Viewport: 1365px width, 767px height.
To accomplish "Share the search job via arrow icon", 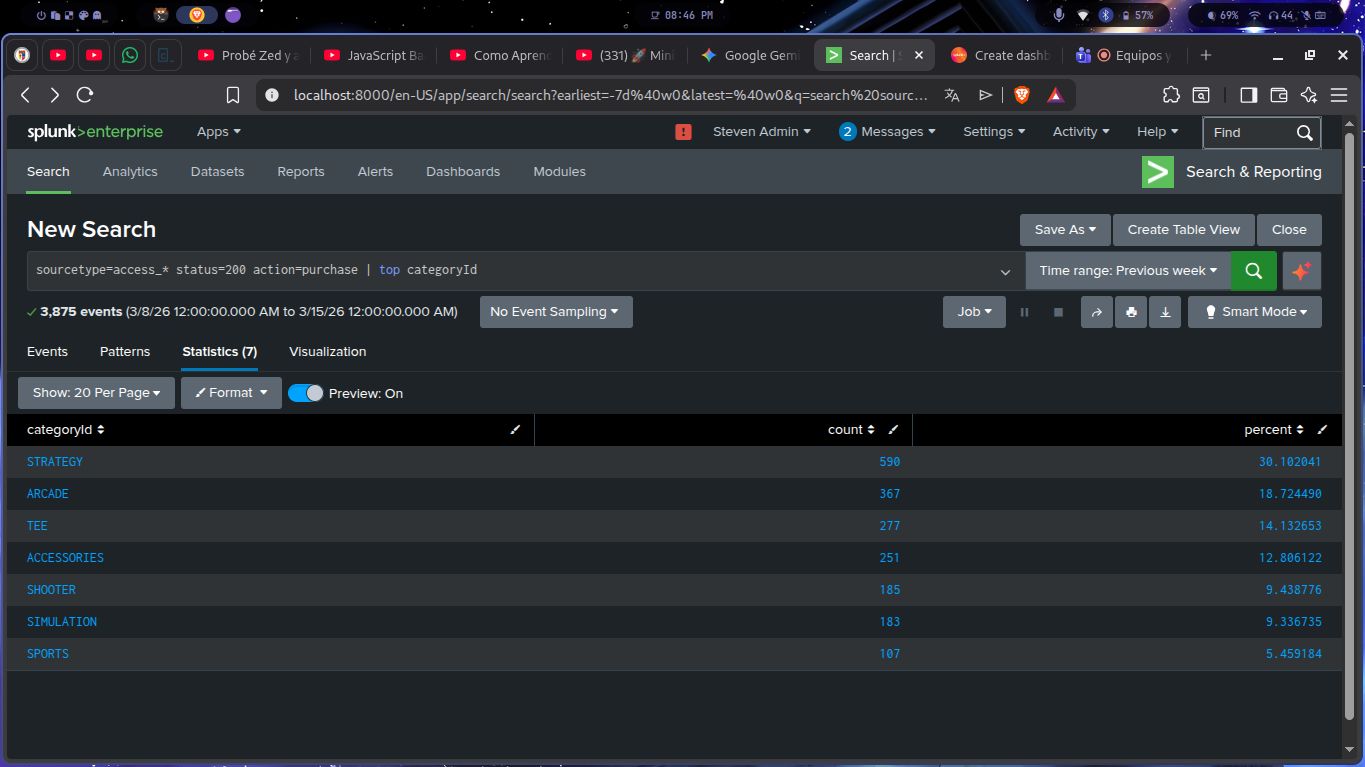I will pyautogui.click(x=1096, y=312).
